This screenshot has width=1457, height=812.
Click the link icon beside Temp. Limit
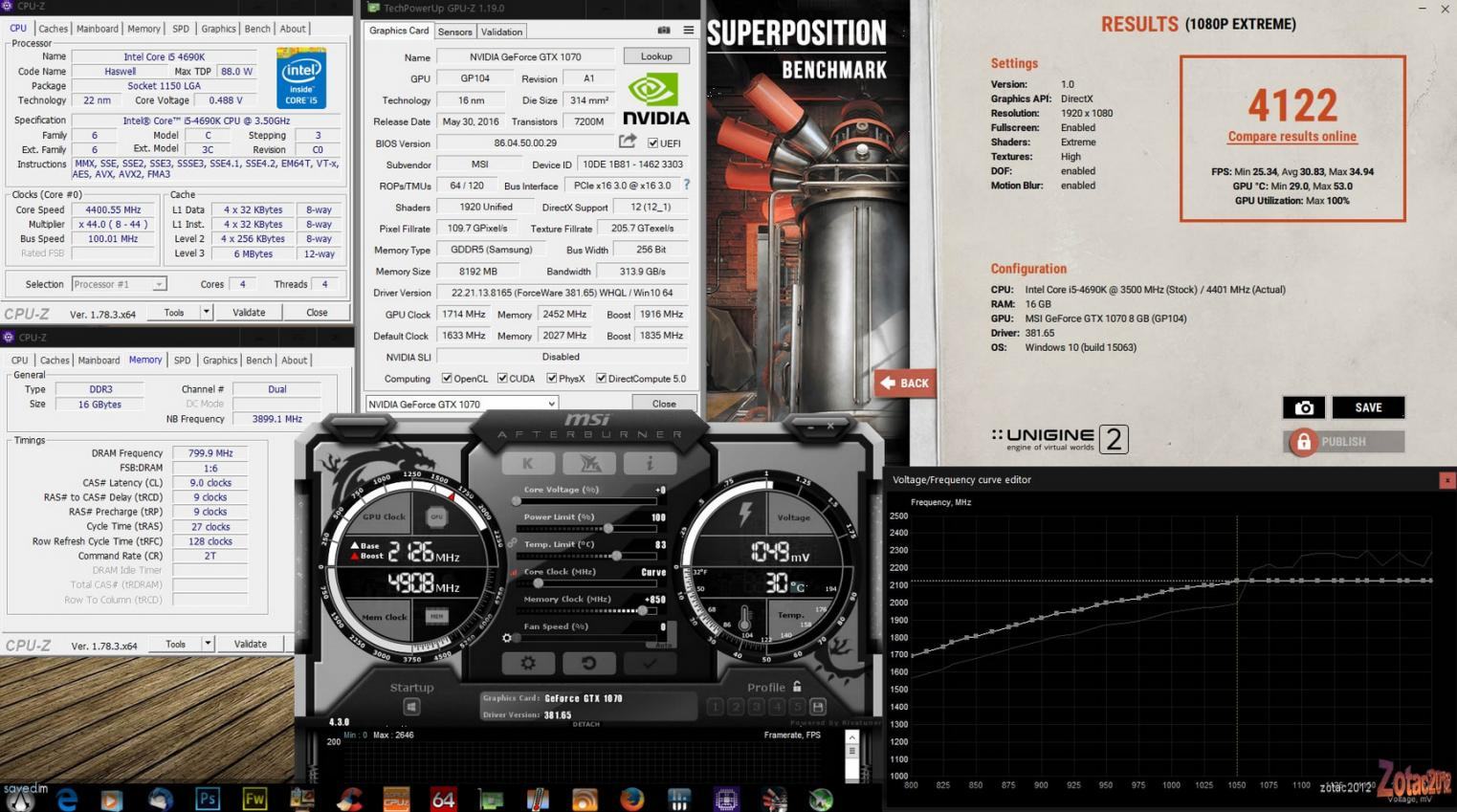pos(513,544)
